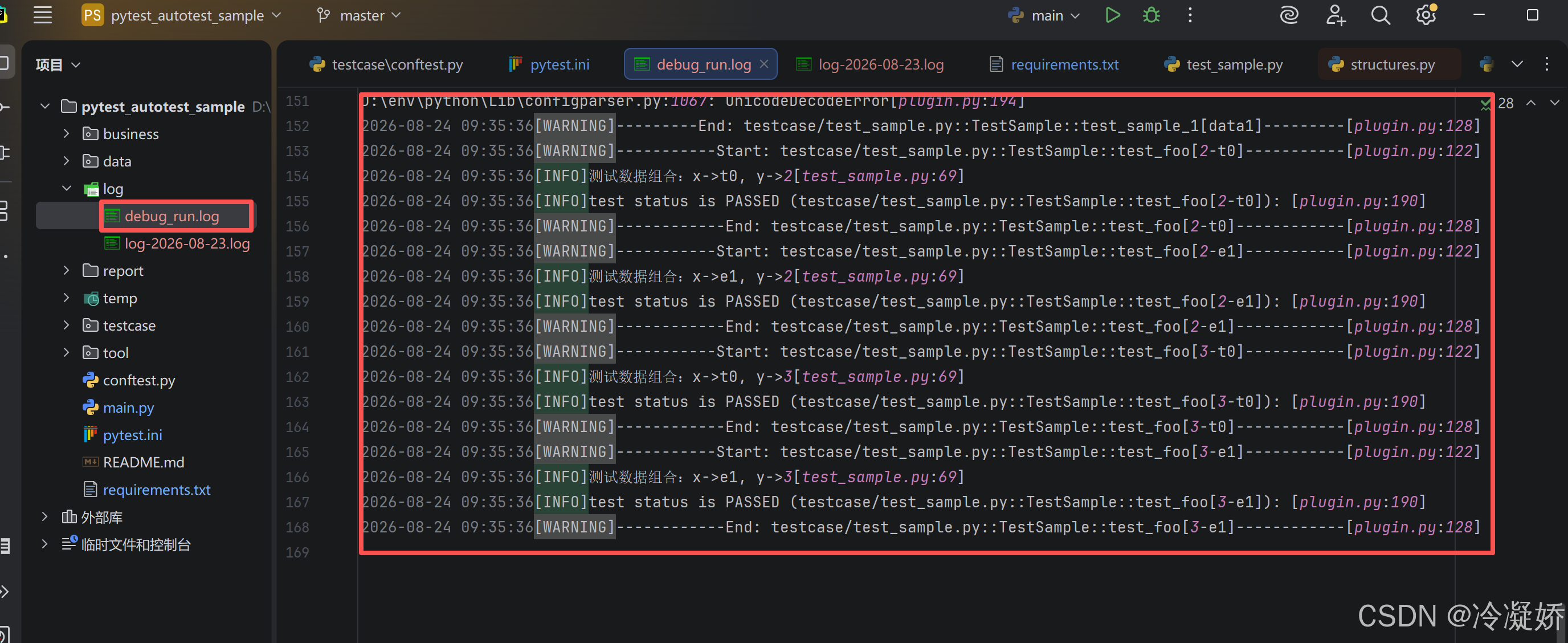Open the inspections widget showing 28
The image size is (1568, 643).
1497,104
